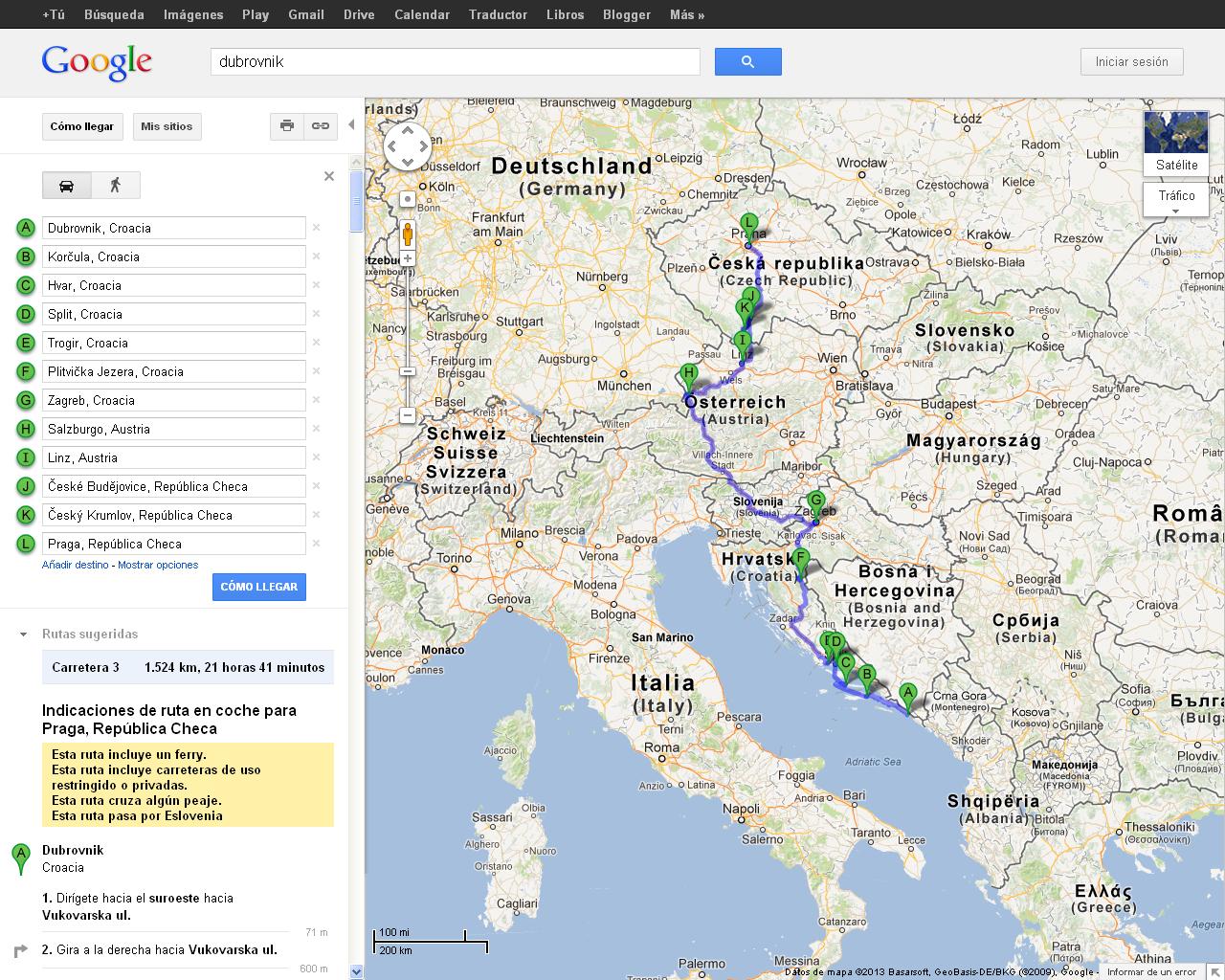
Task: Open the Tráfico dropdown
Action: 1176,200
